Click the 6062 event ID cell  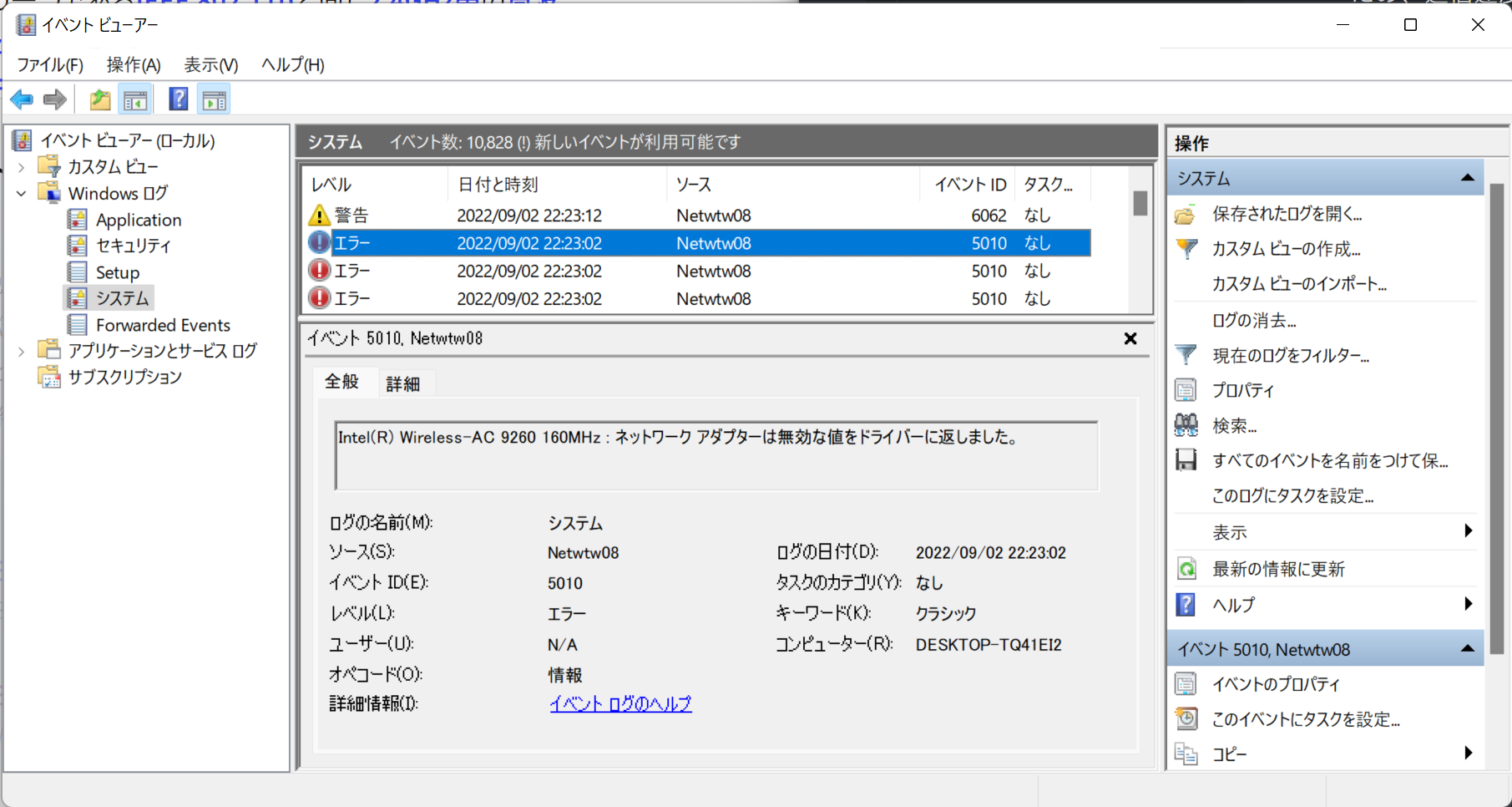coord(989,216)
